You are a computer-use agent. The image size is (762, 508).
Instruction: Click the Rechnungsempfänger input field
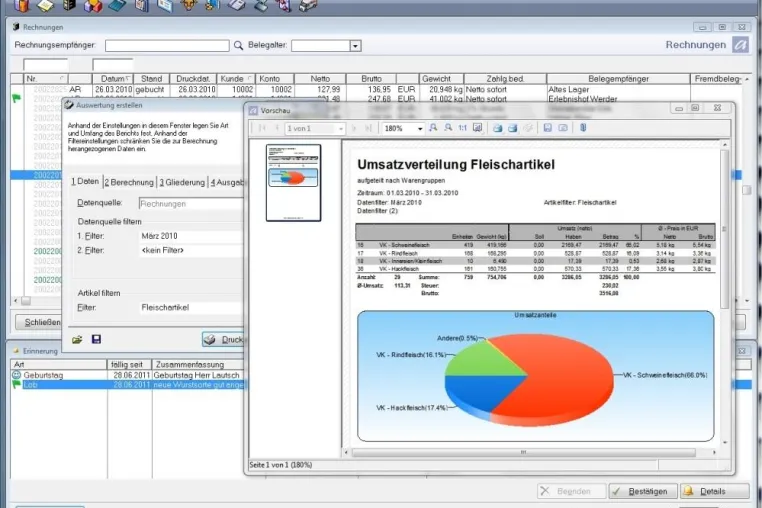click(x=167, y=46)
